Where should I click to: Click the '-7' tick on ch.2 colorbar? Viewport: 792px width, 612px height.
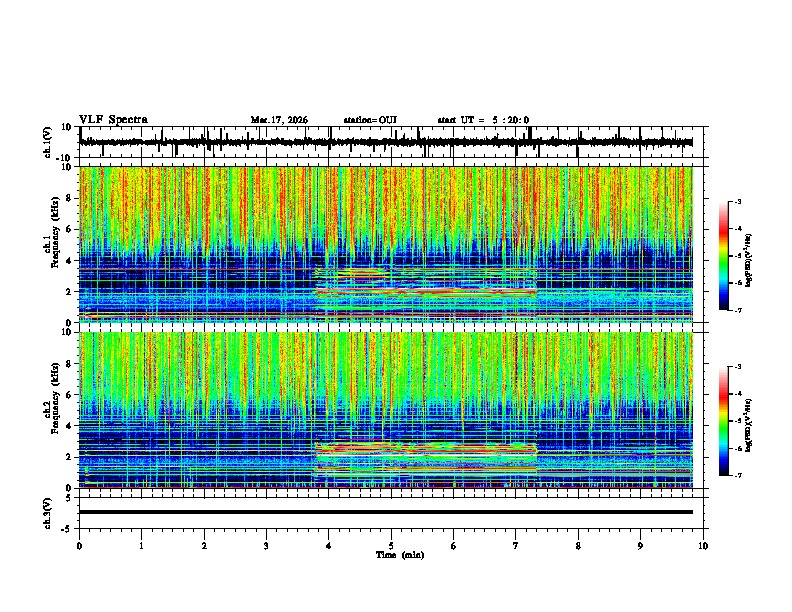click(x=738, y=475)
